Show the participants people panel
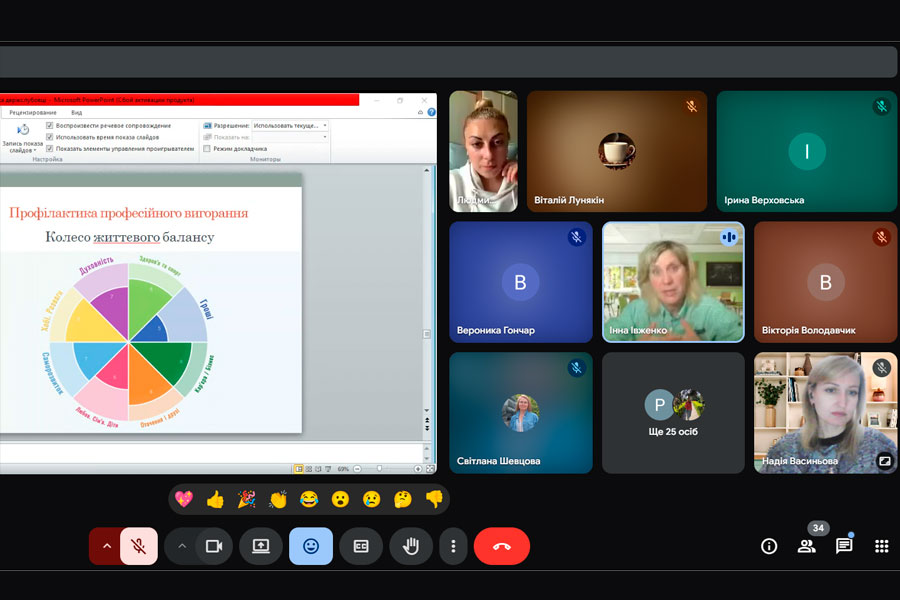This screenshot has width=900, height=600. point(807,546)
